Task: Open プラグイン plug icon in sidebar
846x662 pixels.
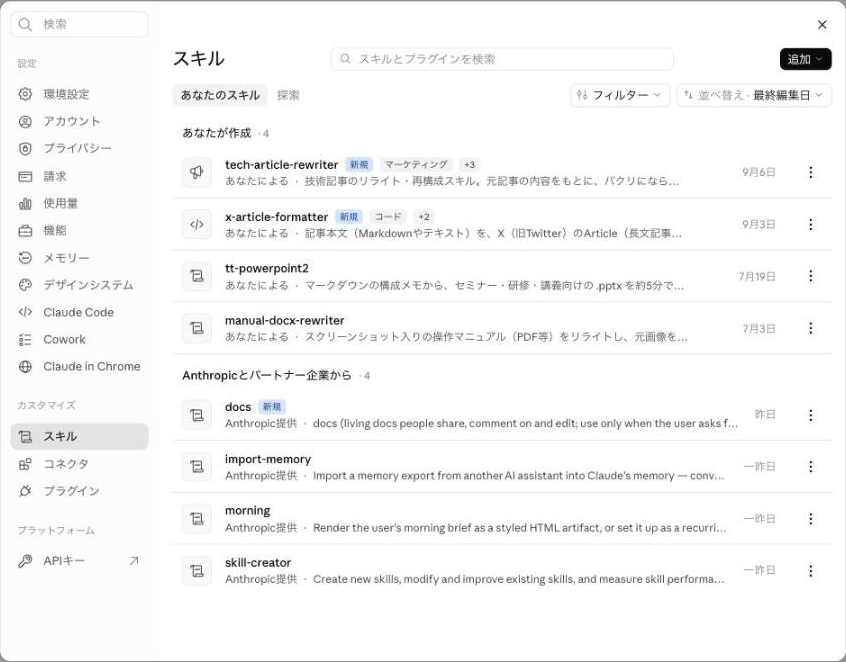Action: (x=25, y=491)
